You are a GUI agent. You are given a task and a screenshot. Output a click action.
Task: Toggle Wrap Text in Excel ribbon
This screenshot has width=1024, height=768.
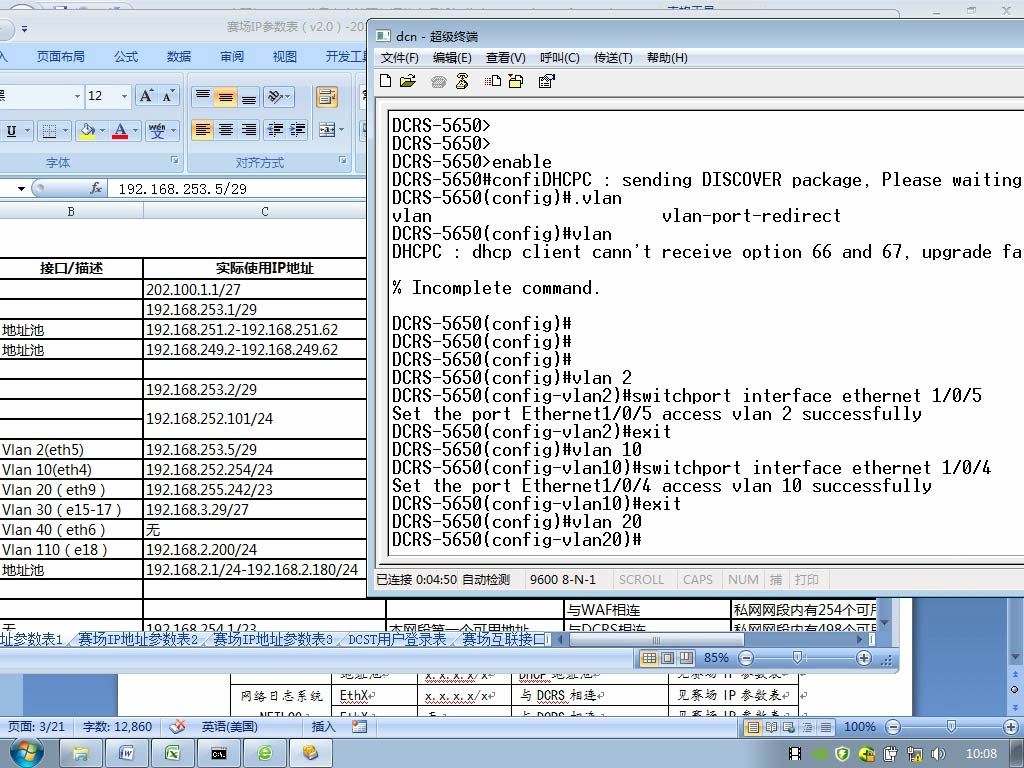tap(327, 97)
